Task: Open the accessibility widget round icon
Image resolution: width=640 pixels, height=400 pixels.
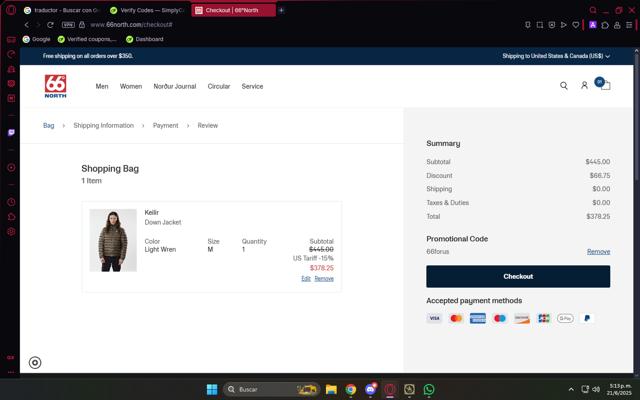Action: [x=35, y=362]
